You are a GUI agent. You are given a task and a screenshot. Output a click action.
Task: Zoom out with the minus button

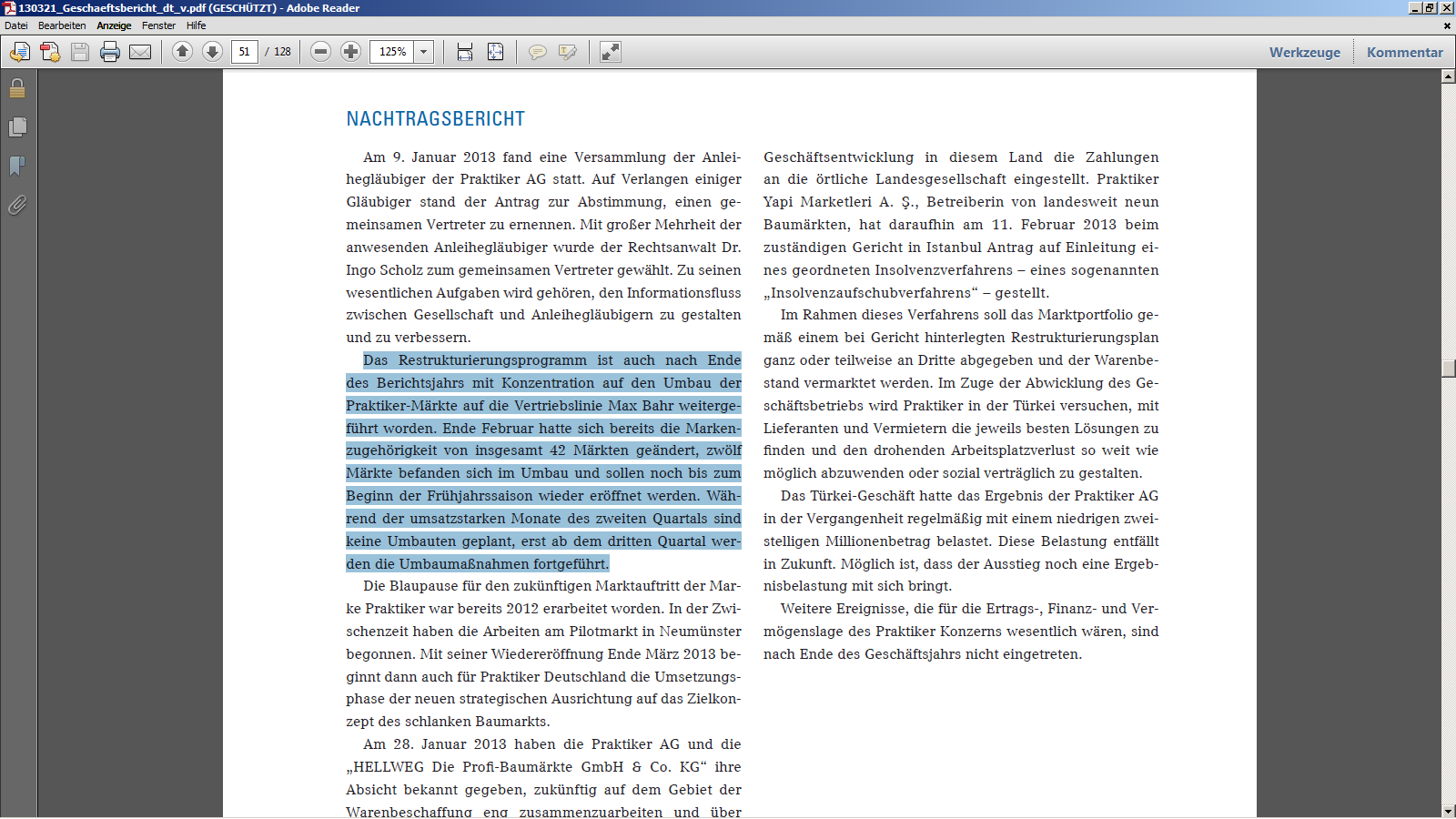[x=320, y=52]
